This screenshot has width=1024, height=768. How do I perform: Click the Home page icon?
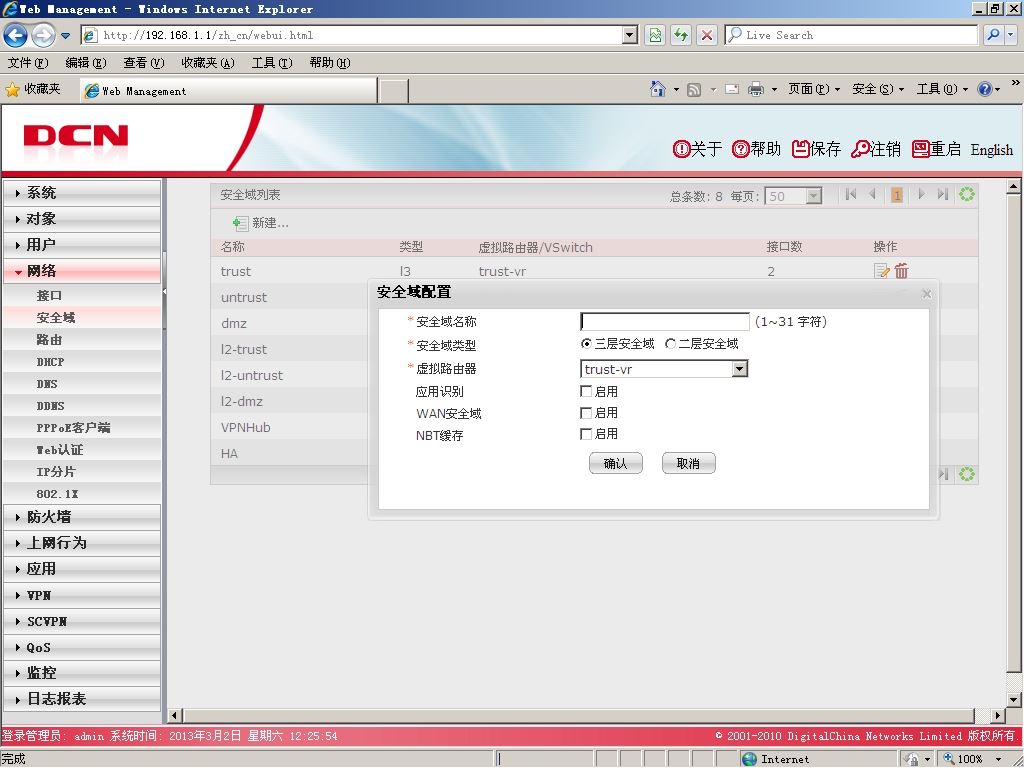pos(658,89)
